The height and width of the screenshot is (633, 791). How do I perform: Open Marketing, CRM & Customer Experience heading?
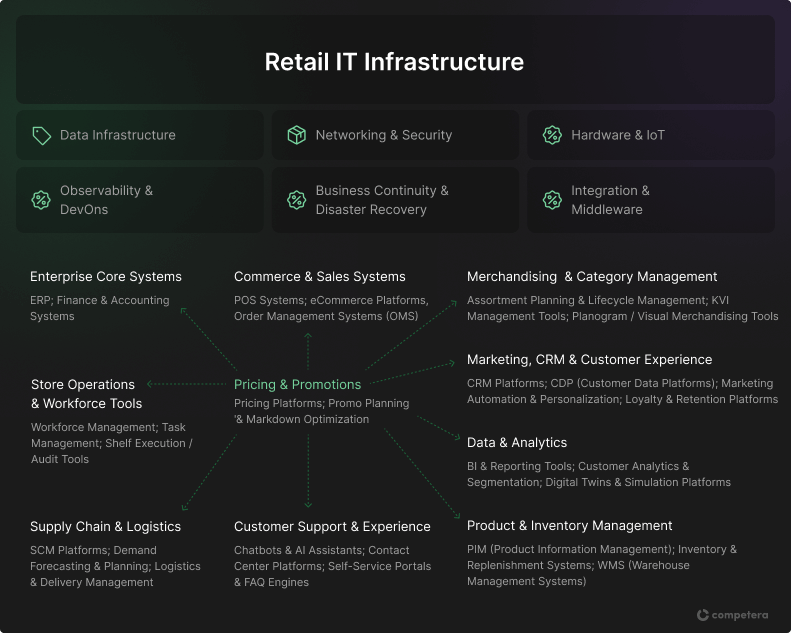tap(589, 359)
